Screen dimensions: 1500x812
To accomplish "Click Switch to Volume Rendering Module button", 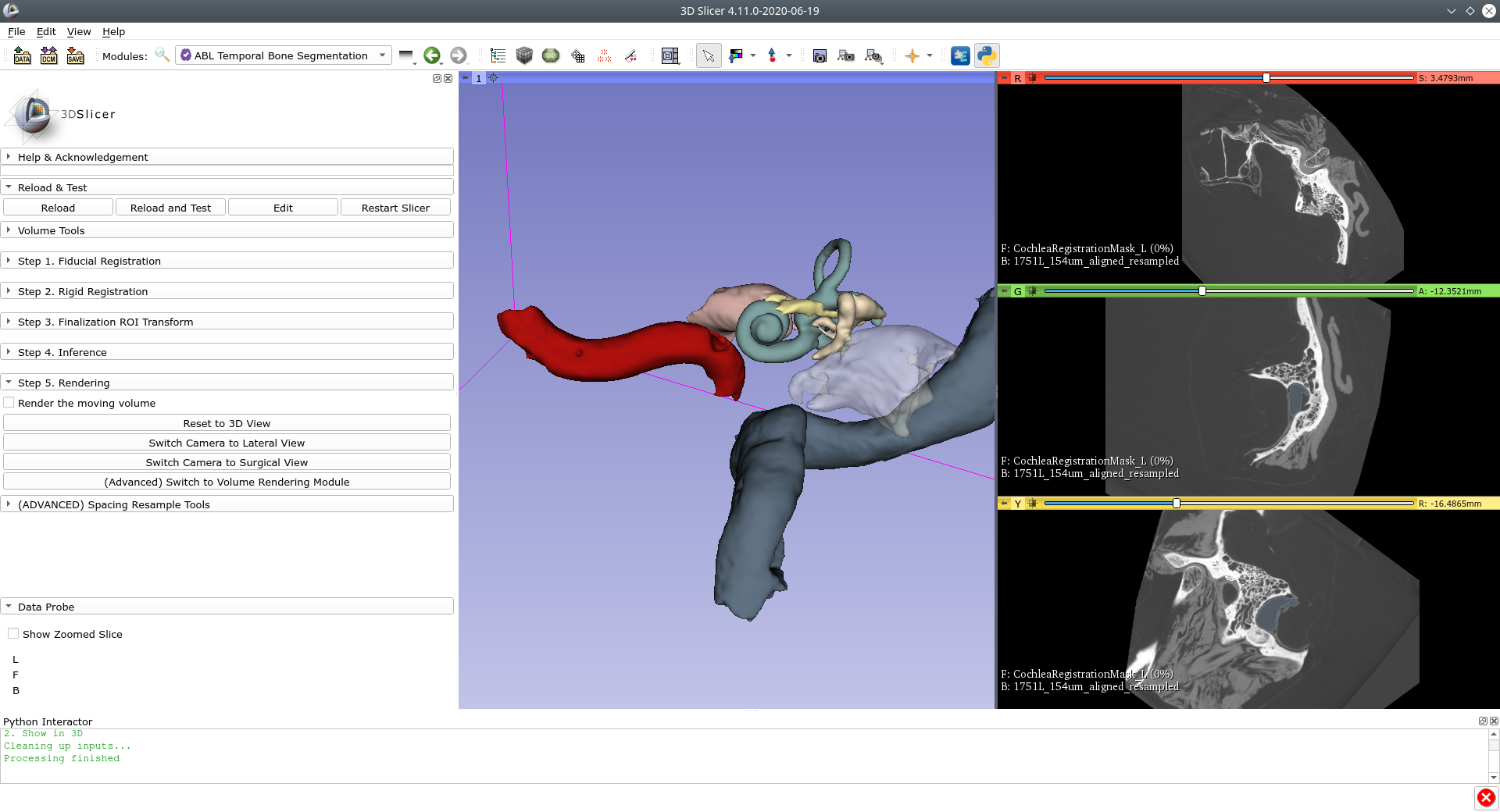I will point(227,482).
